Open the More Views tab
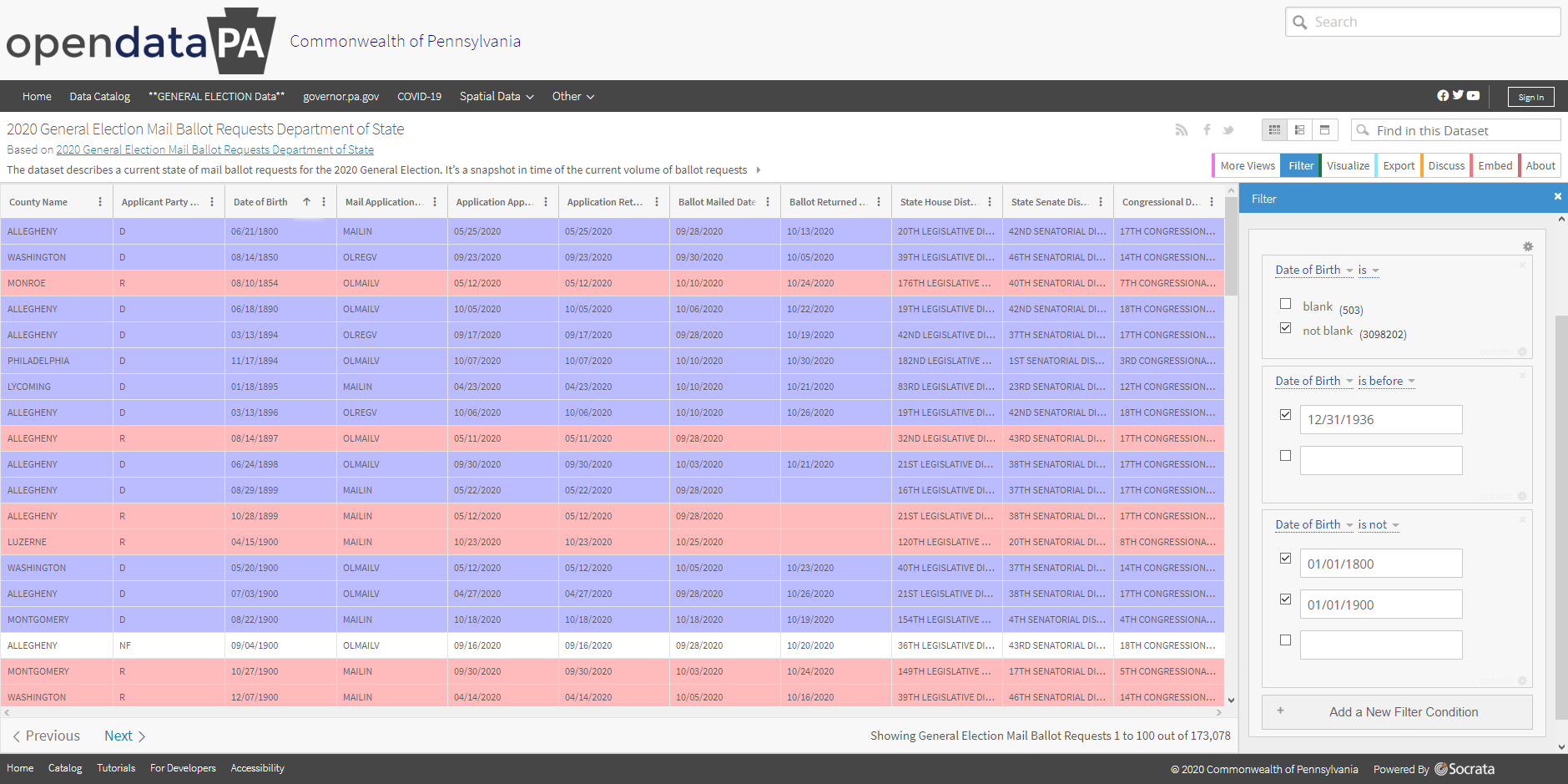The height and width of the screenshot is (784, 1568). pos(1248,165)
